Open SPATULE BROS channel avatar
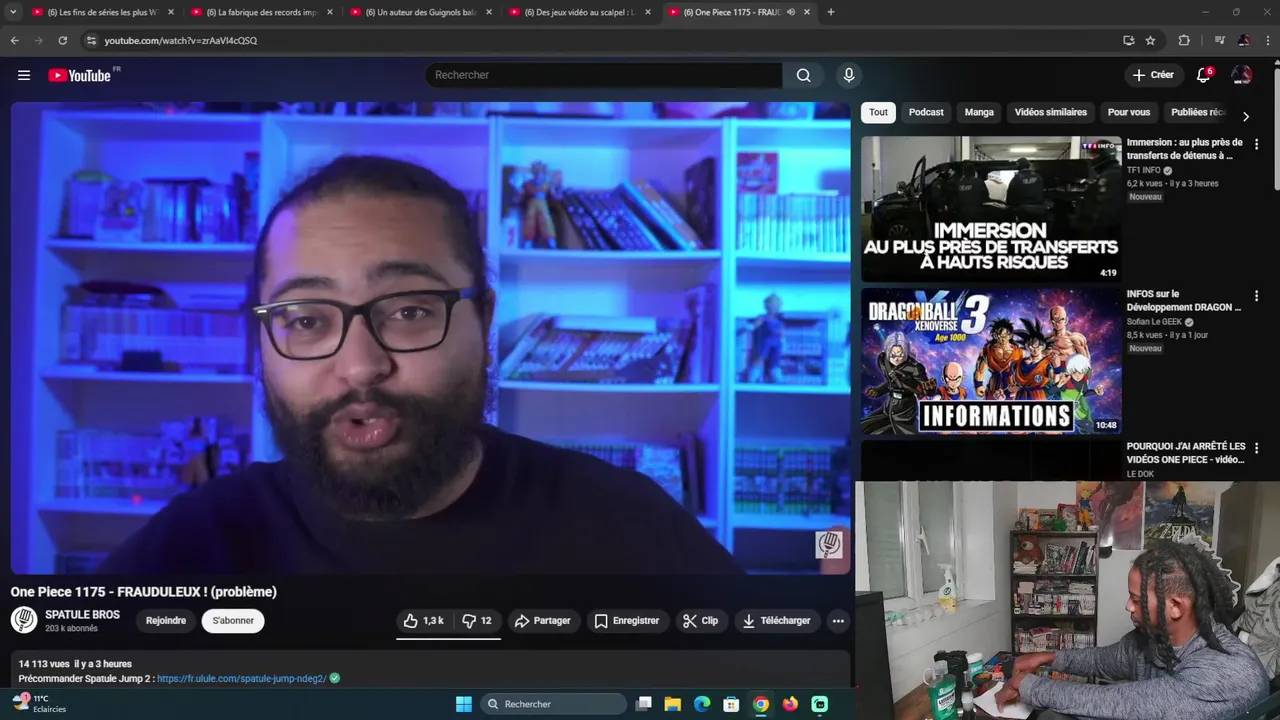Screen dimensions: 1280x720 point(24,620)
